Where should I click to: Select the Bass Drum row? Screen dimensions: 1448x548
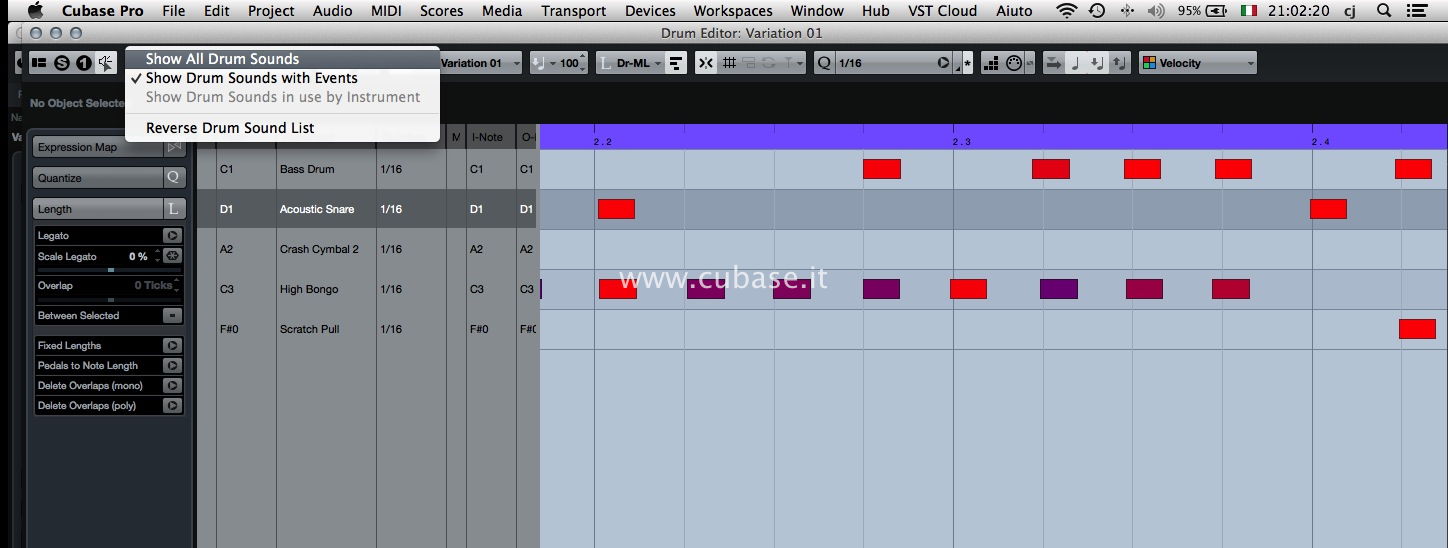pos(366,169)
